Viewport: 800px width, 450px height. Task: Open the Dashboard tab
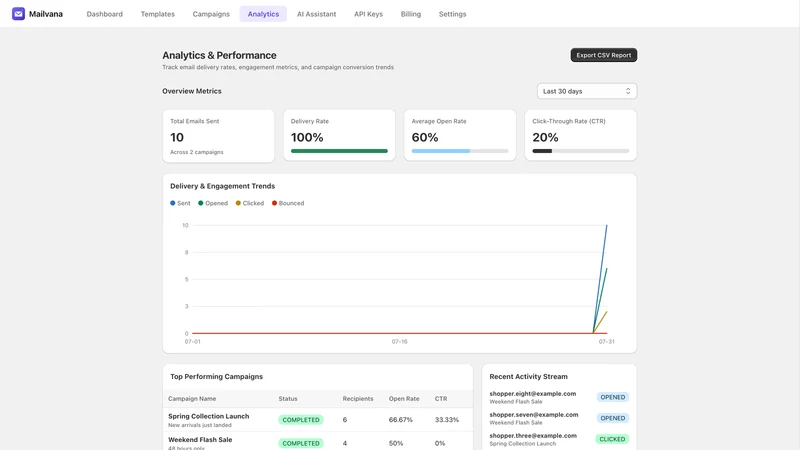point(105,14)
